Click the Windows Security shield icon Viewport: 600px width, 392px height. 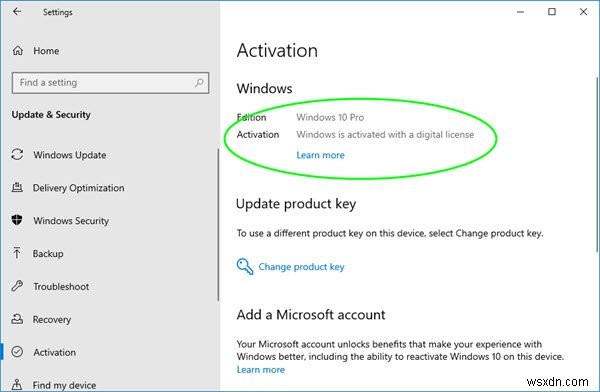(17, 220)
